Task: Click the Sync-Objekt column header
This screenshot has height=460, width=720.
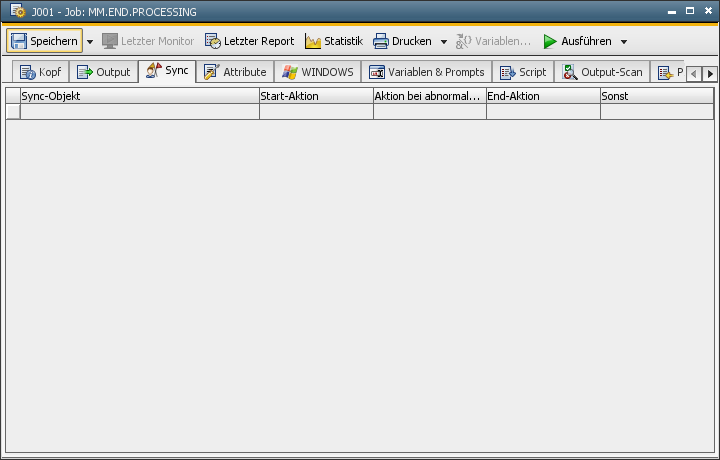Action: click(140, 96)
